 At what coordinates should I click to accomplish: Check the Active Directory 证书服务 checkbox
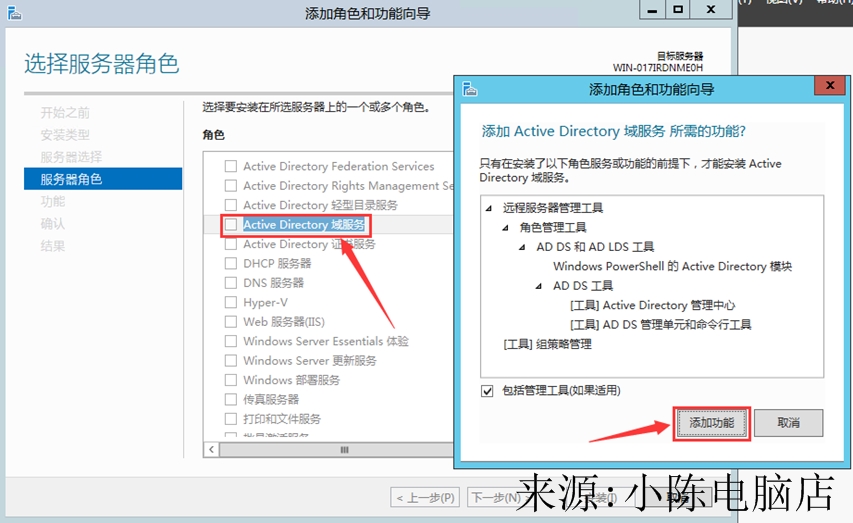pos(231,244)
